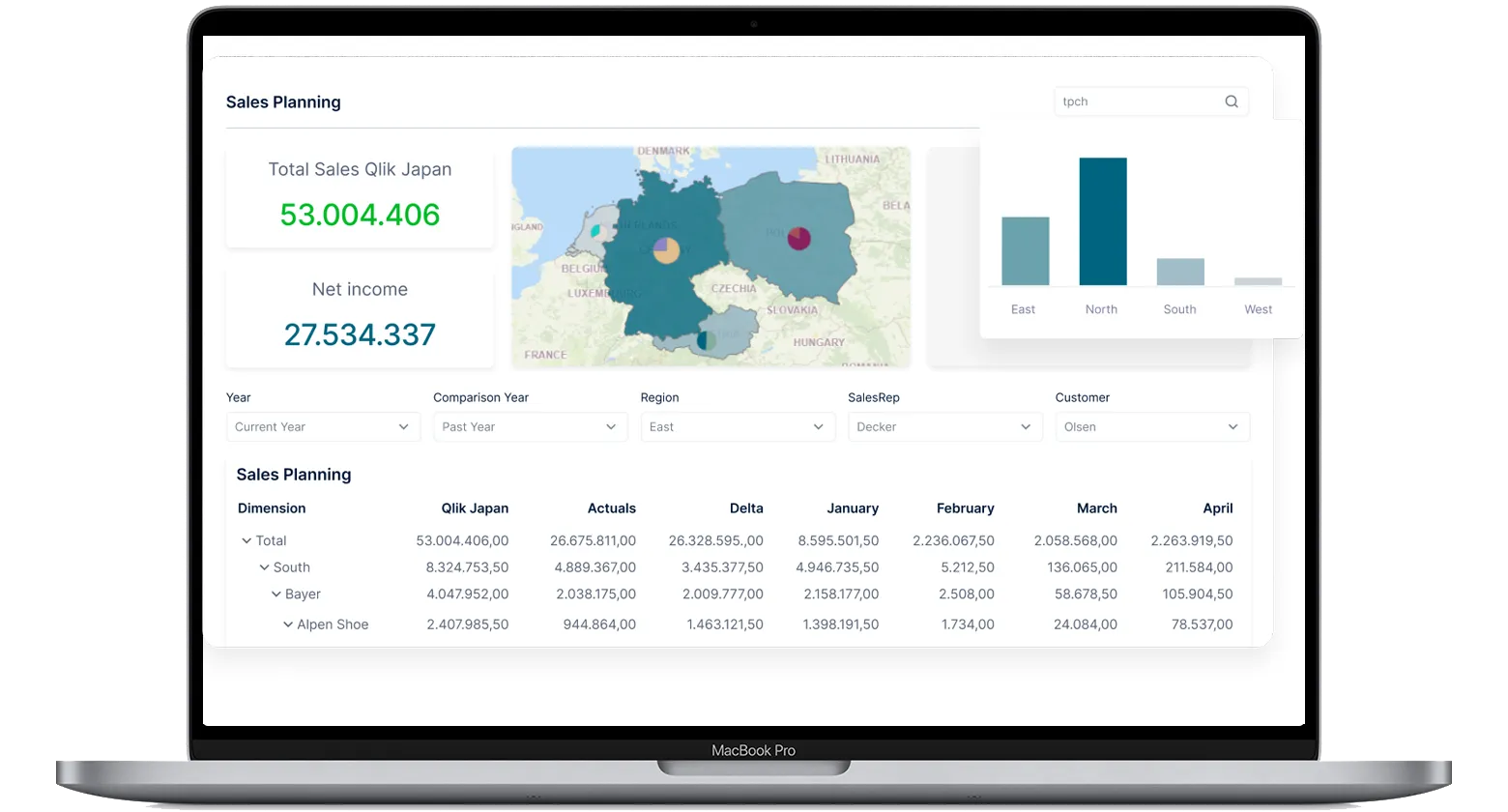Click cell 2.508,00 in Bayer row
The width and height of the screenshot is (1508, 812).
coord(967,594)
